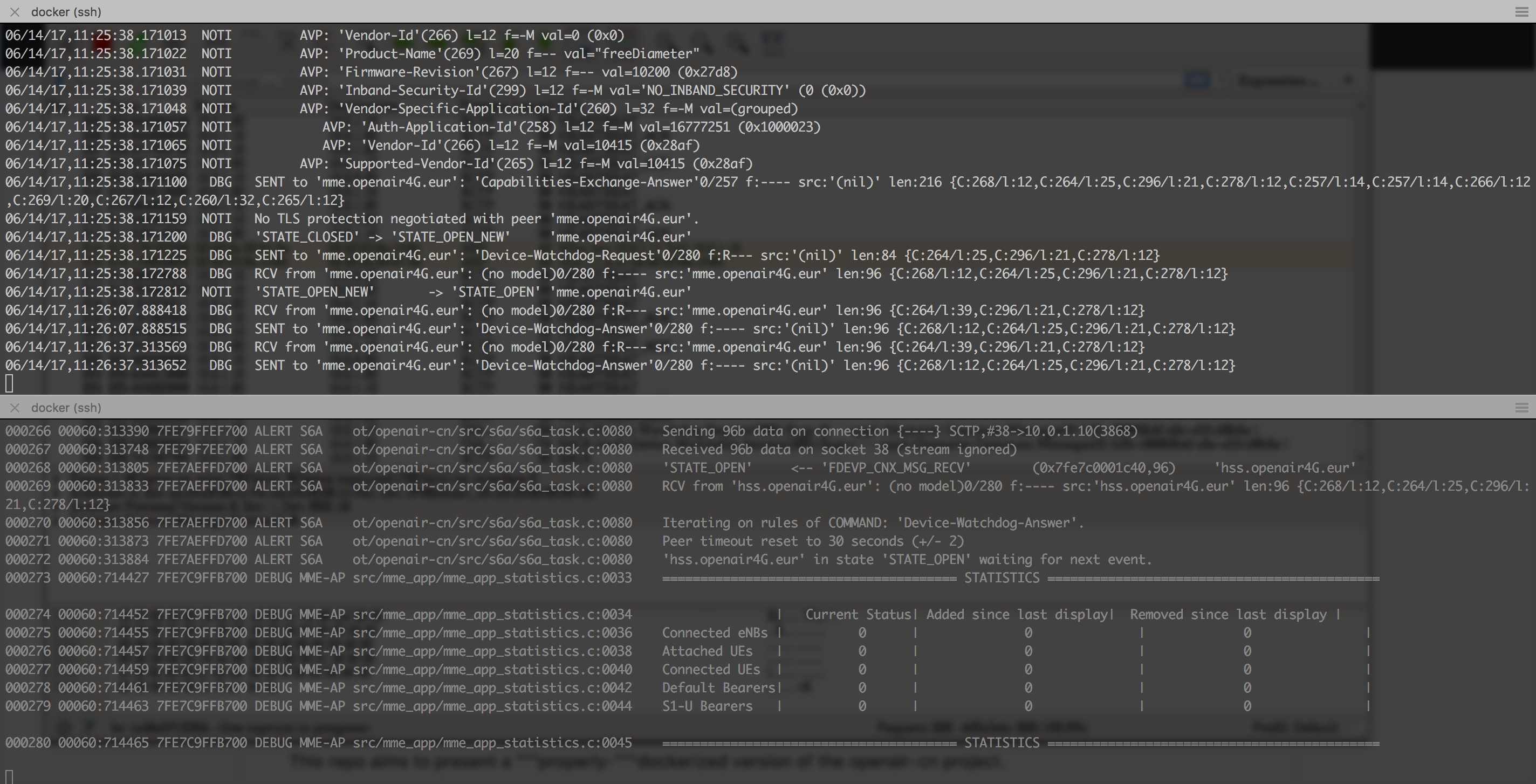The width and height of the screenshot is (1536, 784).
Task: Click the 'Default Bearers' statistics row
Action: click(x=718, y=687)
